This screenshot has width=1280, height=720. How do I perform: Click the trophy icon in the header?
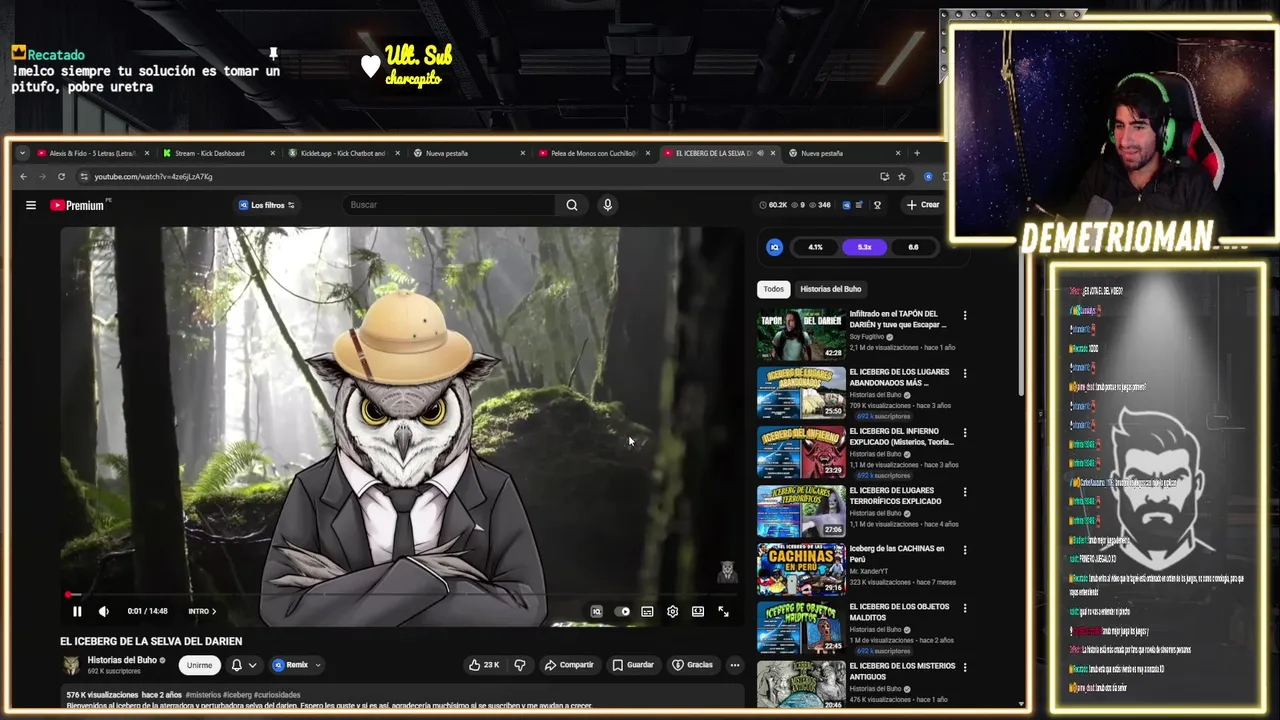[x=877, y=205]
